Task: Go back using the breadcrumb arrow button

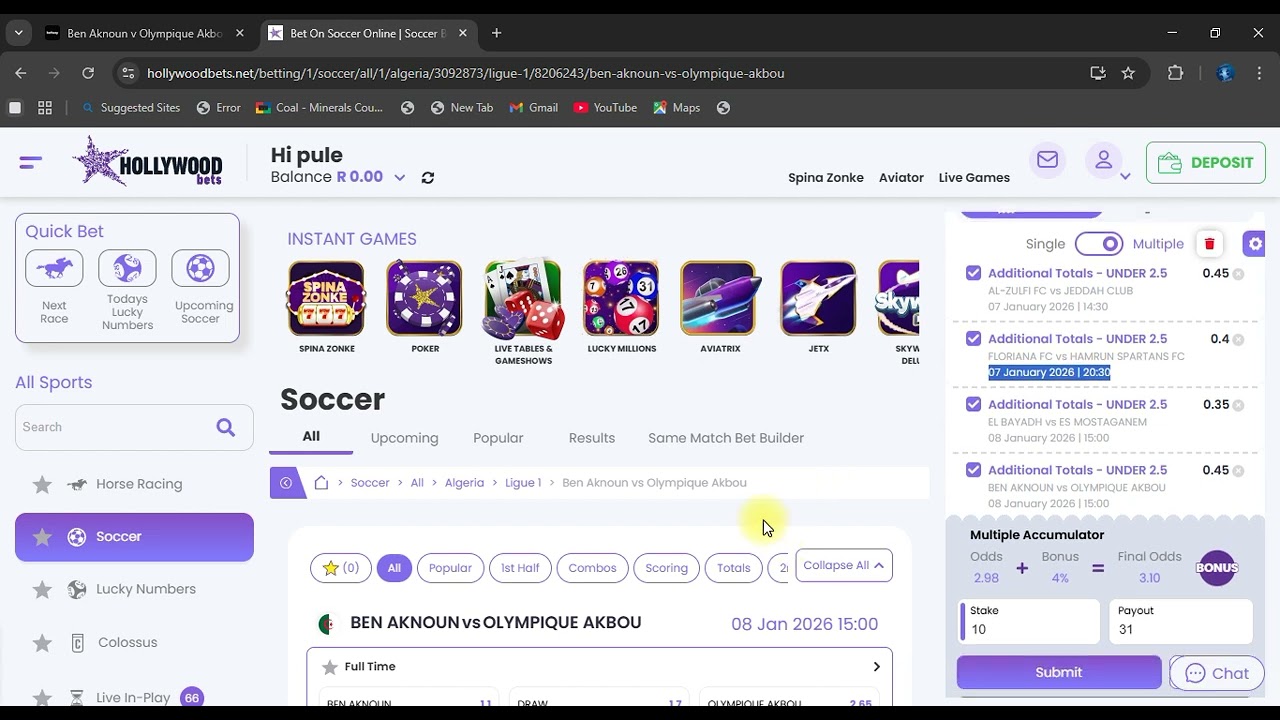Action: pos(286,483)
